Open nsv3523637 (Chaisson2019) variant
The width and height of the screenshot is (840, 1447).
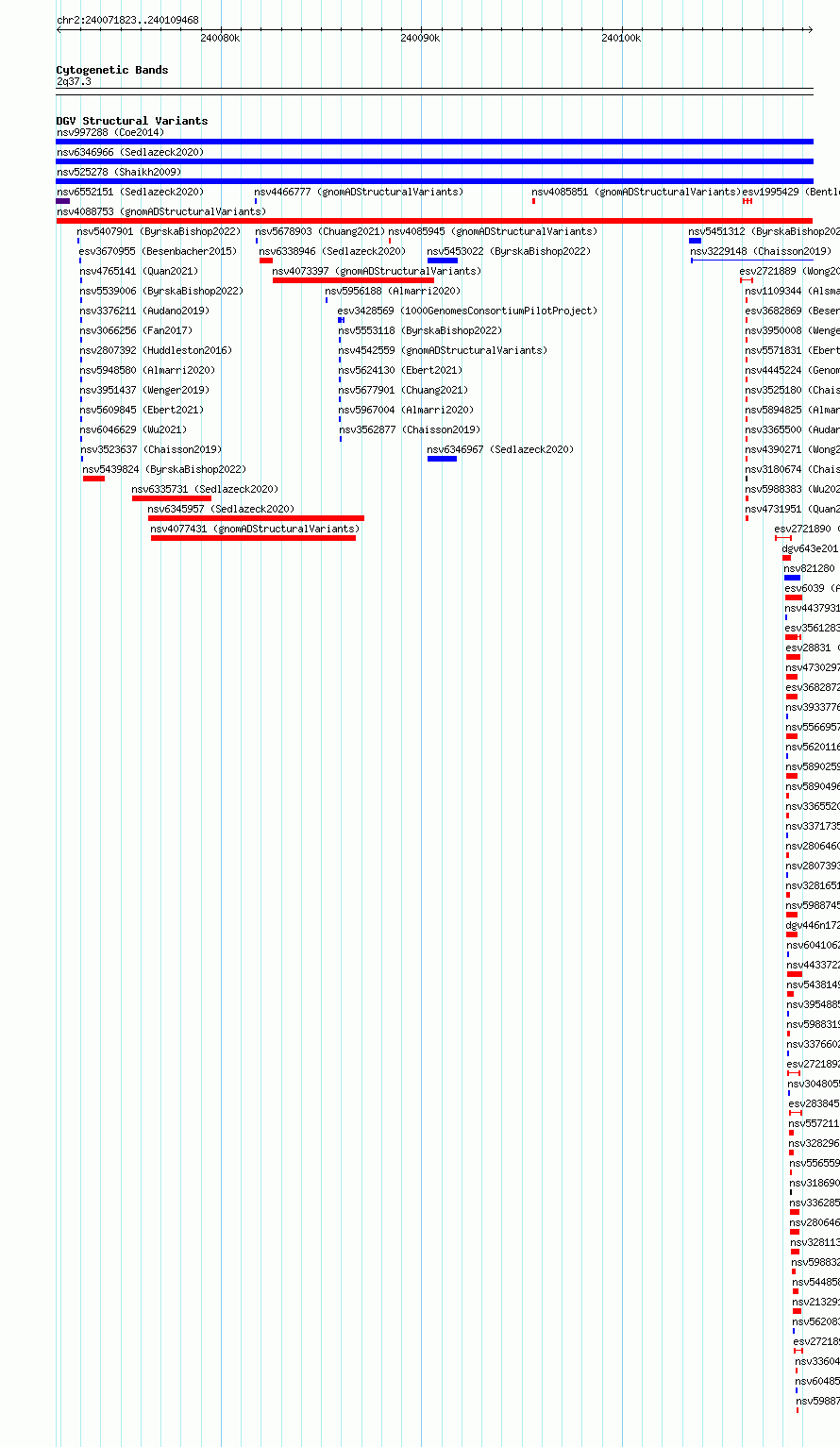151,449
